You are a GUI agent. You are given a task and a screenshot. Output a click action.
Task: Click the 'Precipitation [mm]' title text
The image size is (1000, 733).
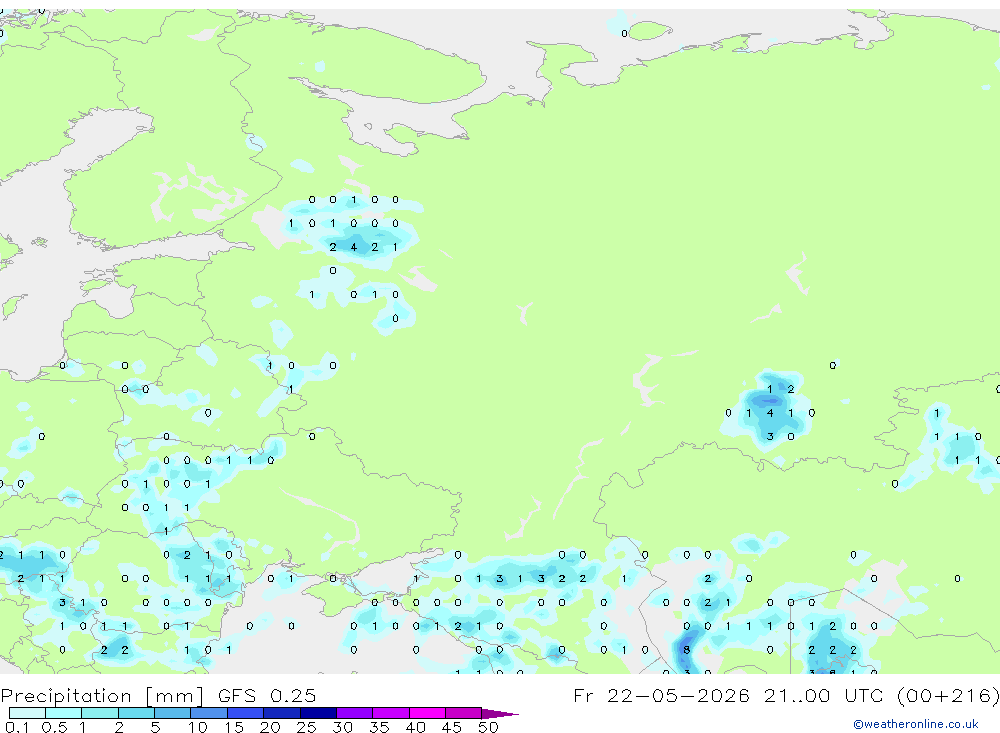point(102,696)
